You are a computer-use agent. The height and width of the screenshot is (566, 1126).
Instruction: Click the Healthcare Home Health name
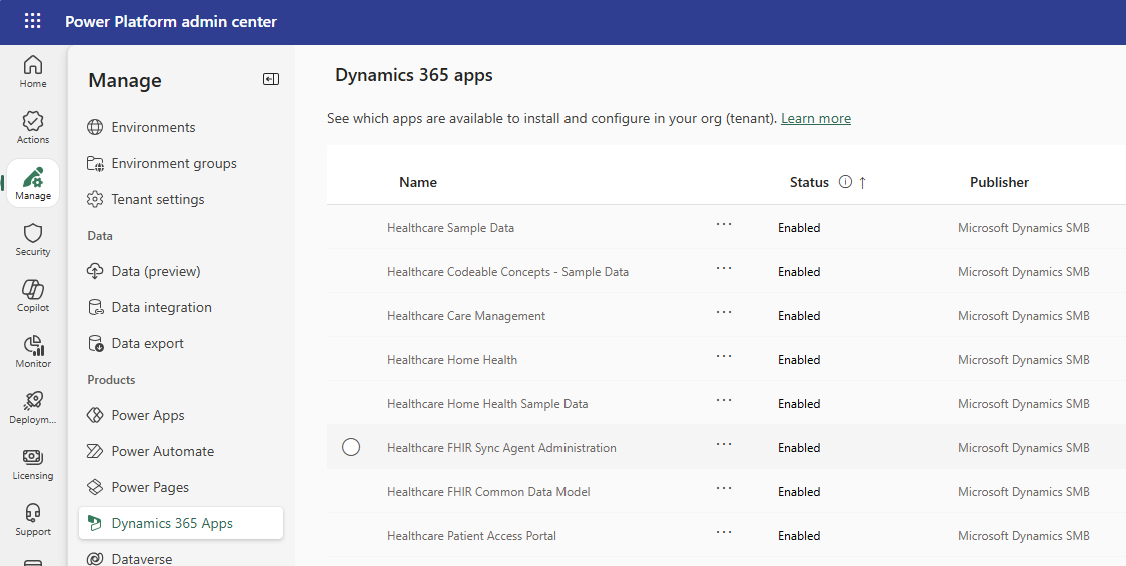[452, 360]
